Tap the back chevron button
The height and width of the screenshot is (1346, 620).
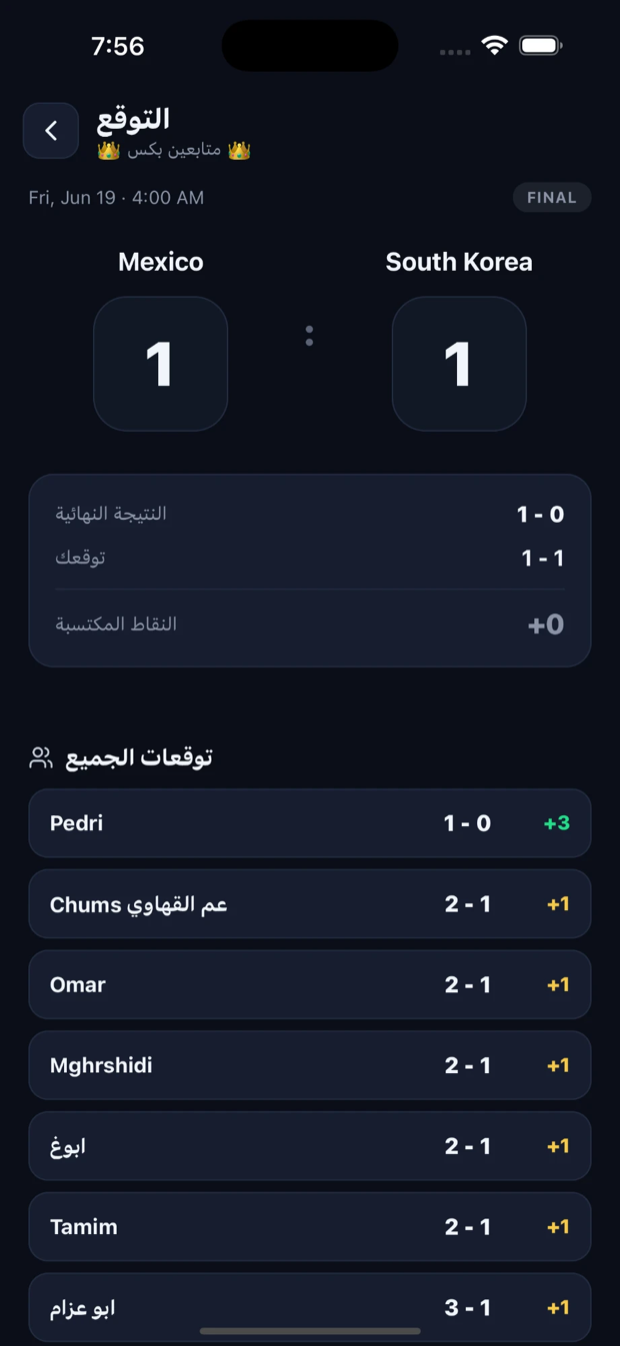click(x=51, y=130)
